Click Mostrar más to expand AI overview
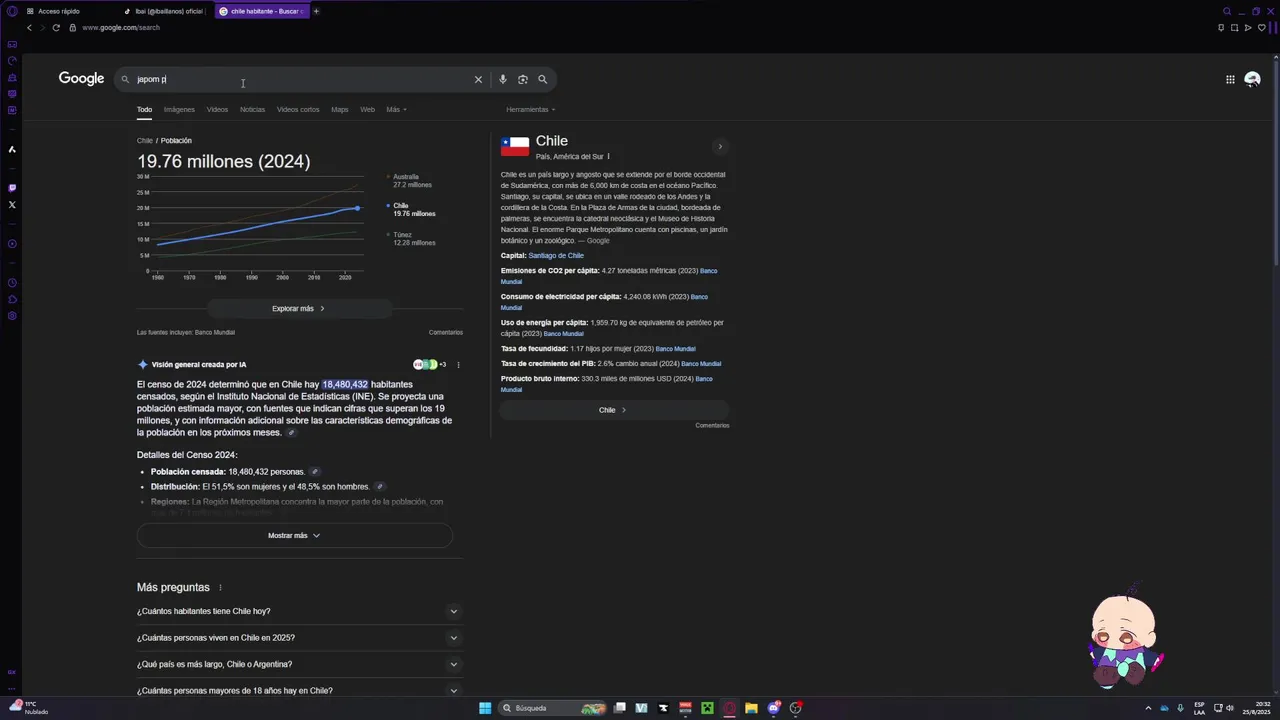1280x720 pixels. 294,536
